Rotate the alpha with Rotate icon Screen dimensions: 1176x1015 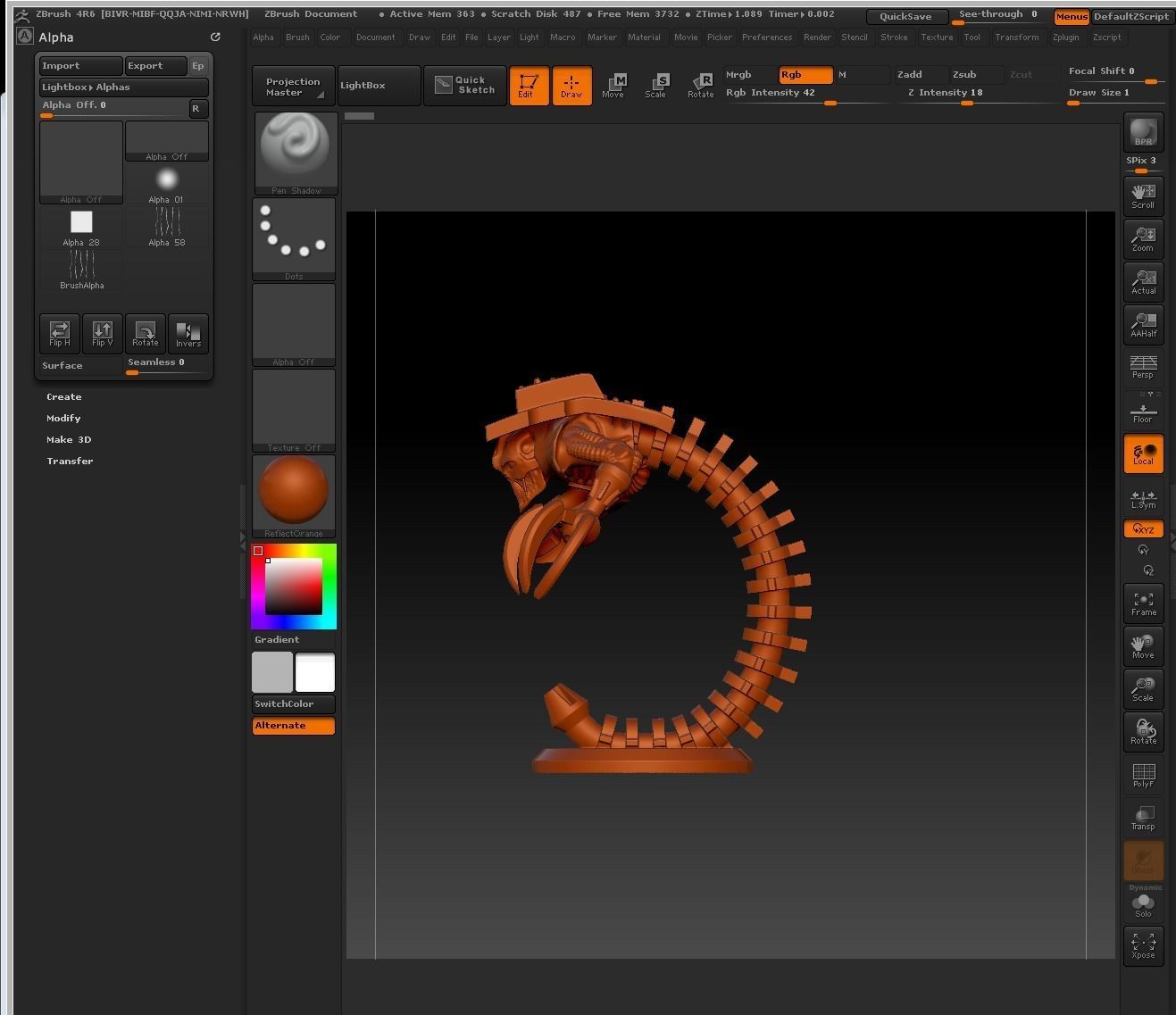pos(146,333)
